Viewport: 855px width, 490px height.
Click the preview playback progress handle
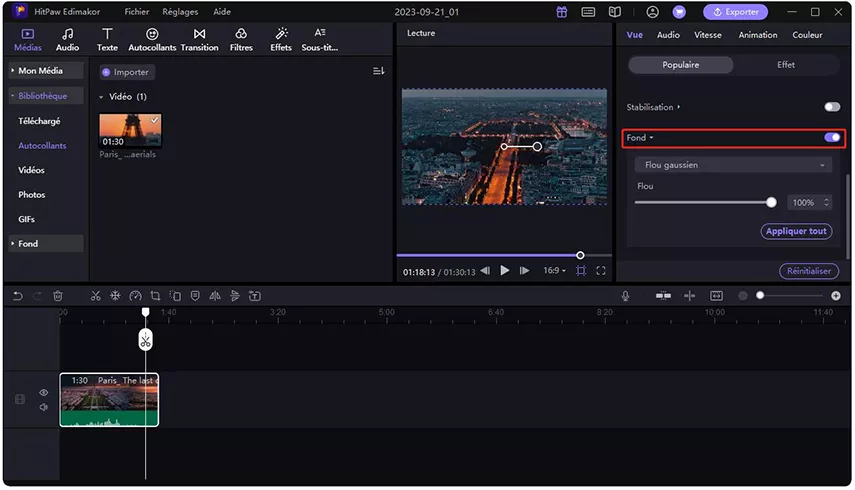point(580,255)
